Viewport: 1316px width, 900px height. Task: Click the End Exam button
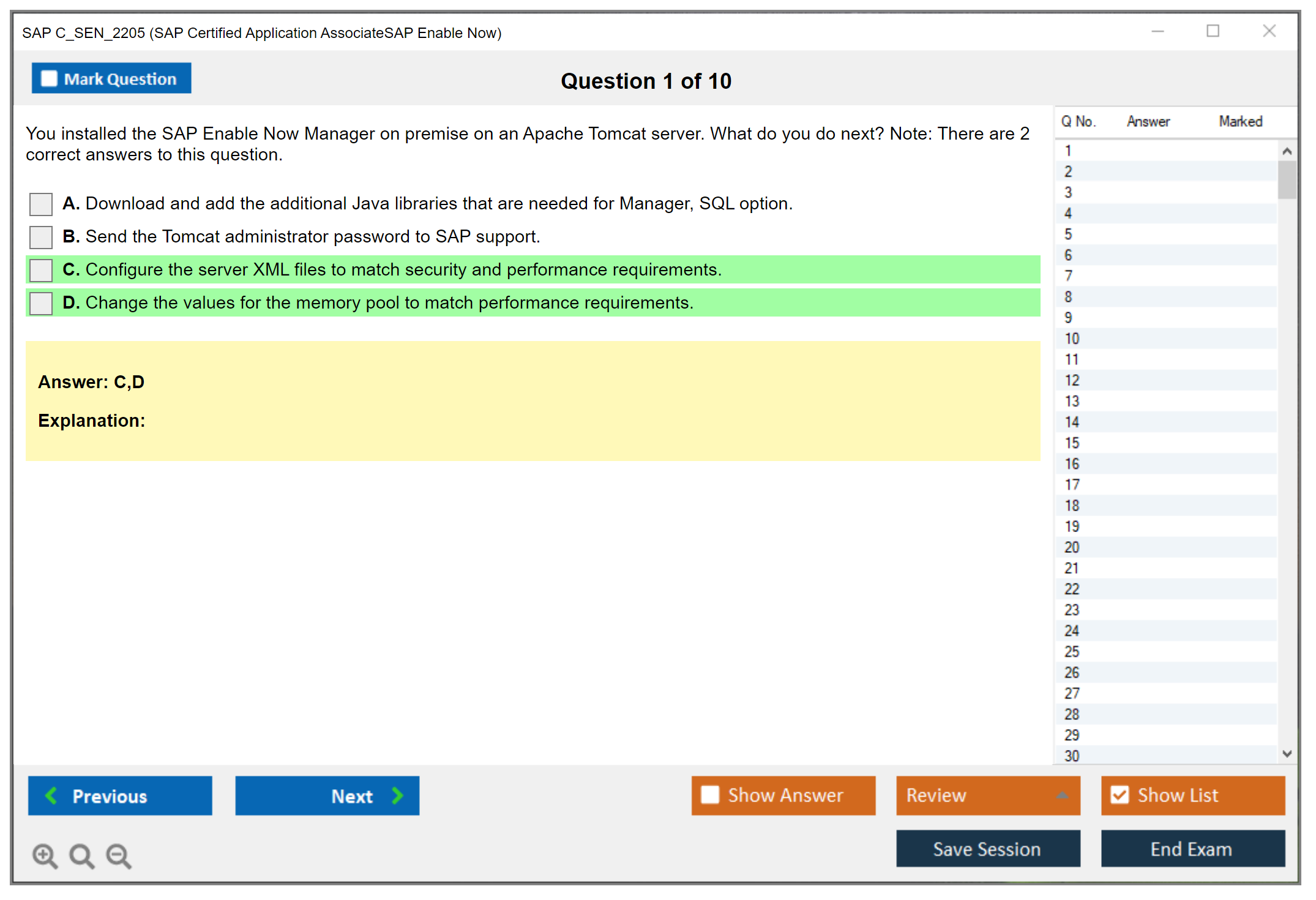pos(1192,849)
